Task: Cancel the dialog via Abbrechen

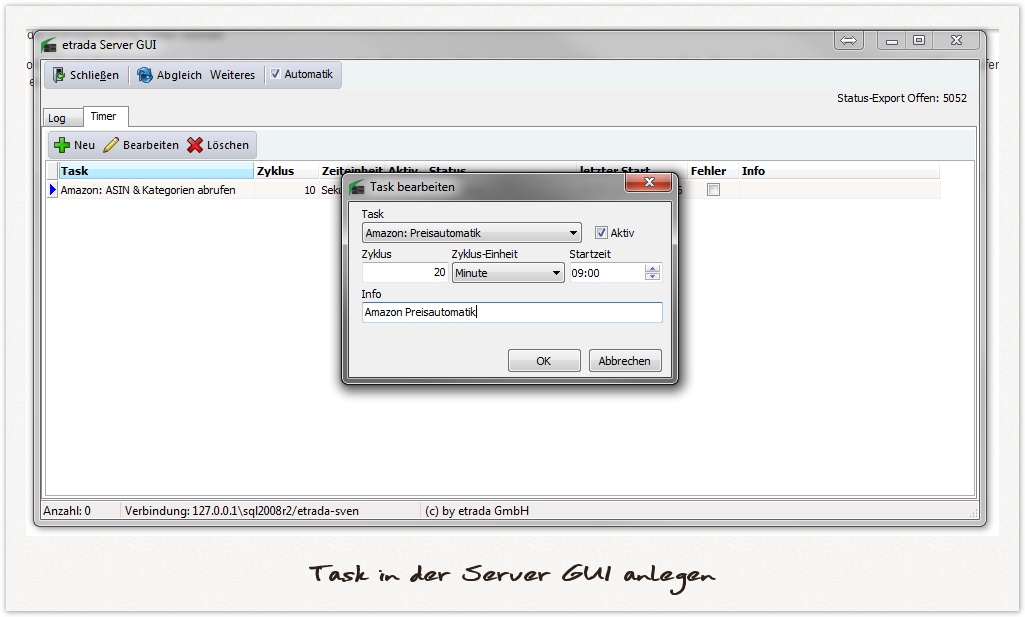Action: pyautogui.click(x=624, y=360)
